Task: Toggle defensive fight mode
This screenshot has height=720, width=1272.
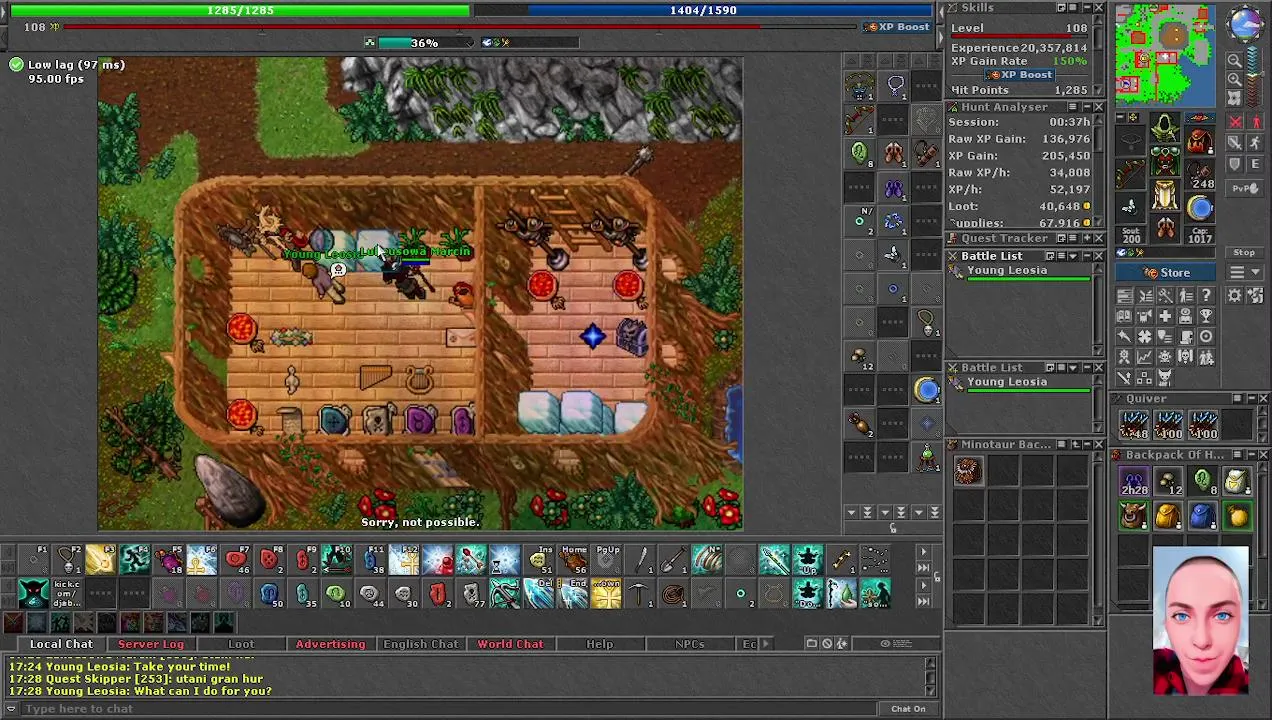Action: point(1235,165)
